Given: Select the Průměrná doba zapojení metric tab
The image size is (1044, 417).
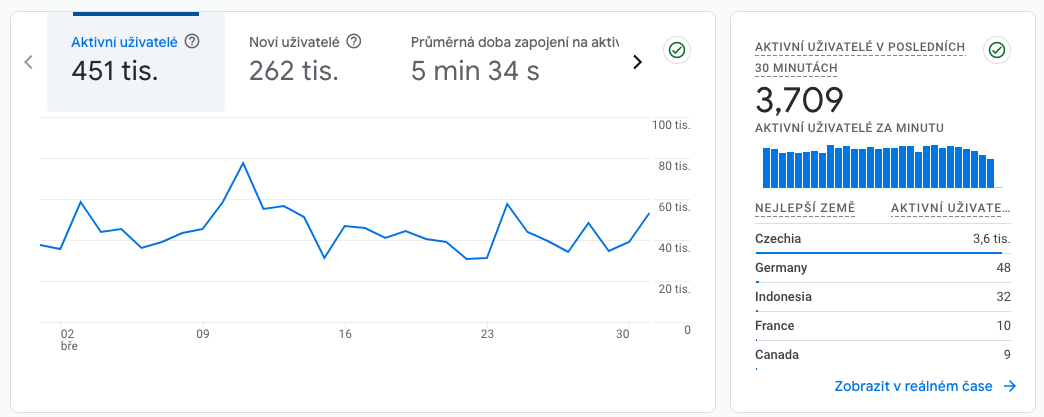Looking at the screenshot, I should pos(514,61).
